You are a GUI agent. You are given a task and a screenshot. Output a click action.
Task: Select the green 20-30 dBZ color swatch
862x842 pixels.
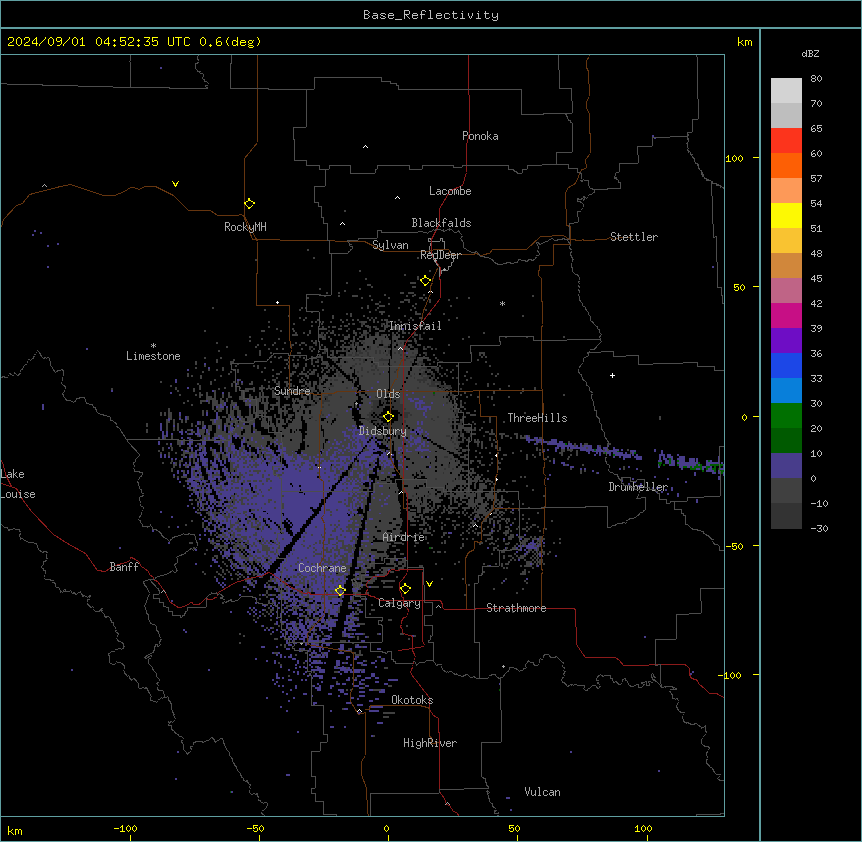[786, 416]
